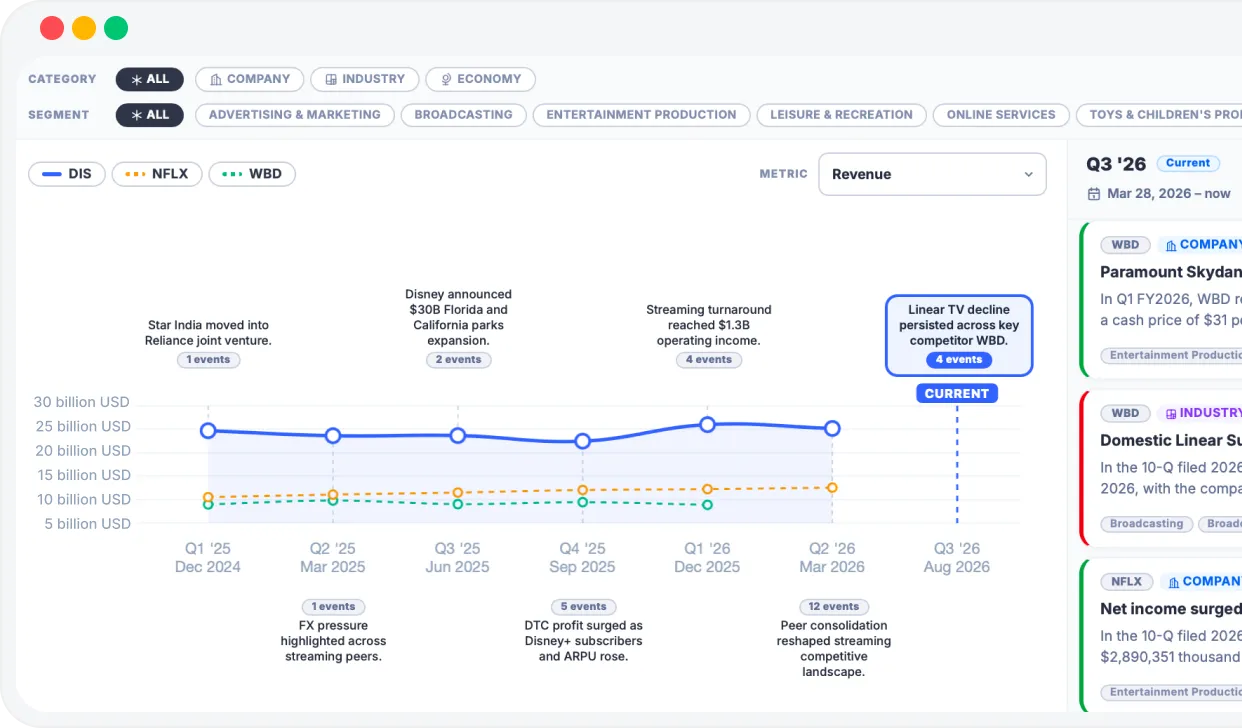Image resolution: width=1242 pixels, height=728 pixels.
Task: Click Entertainment Production tag on Net income card
Action: (1172, 692)
